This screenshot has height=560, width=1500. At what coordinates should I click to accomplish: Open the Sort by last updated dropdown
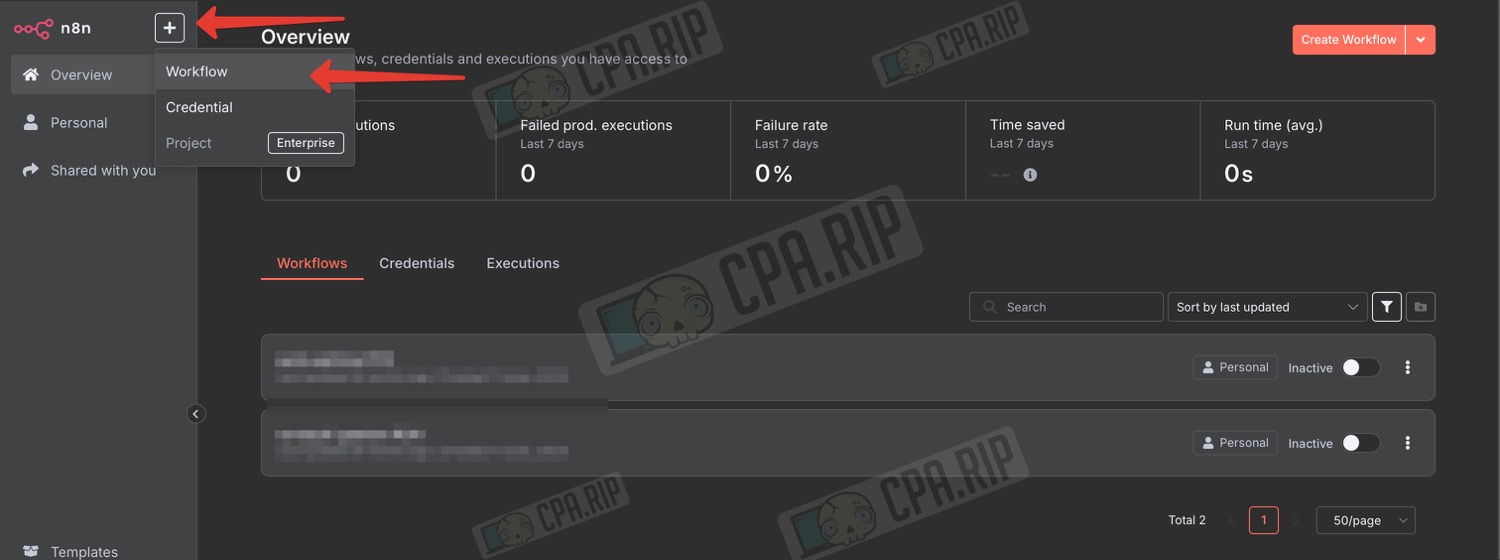[x=1267, y=307]
